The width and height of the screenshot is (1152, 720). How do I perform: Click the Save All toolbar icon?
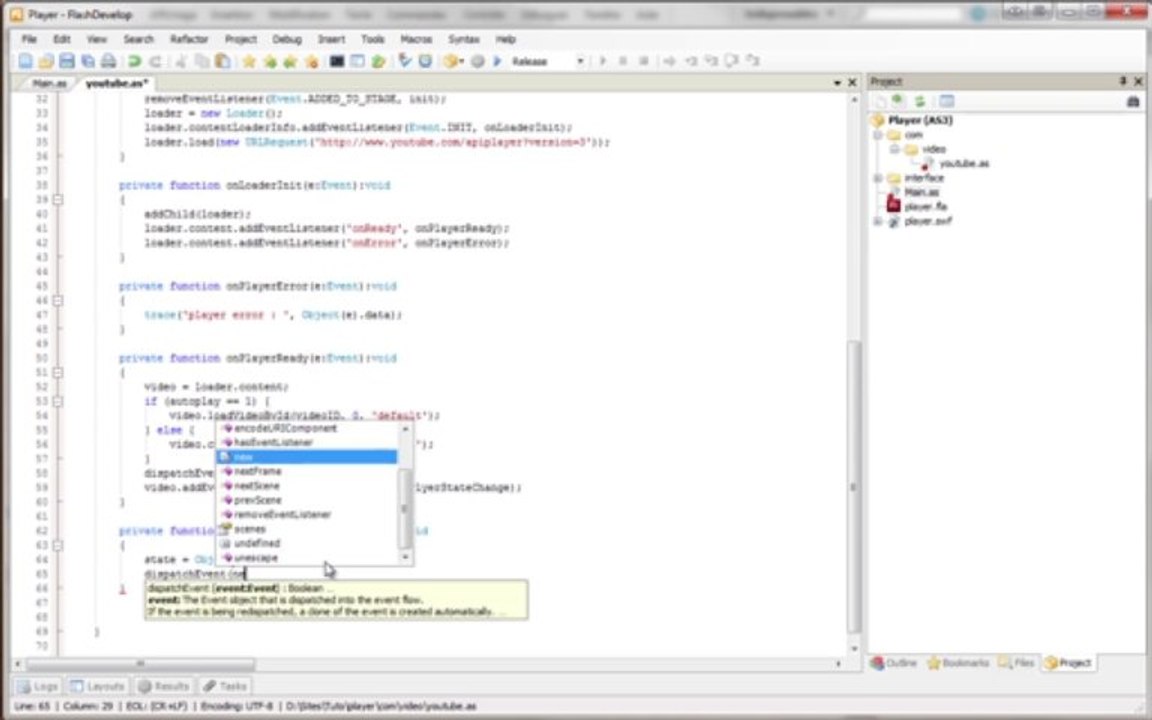click(87, 61)
